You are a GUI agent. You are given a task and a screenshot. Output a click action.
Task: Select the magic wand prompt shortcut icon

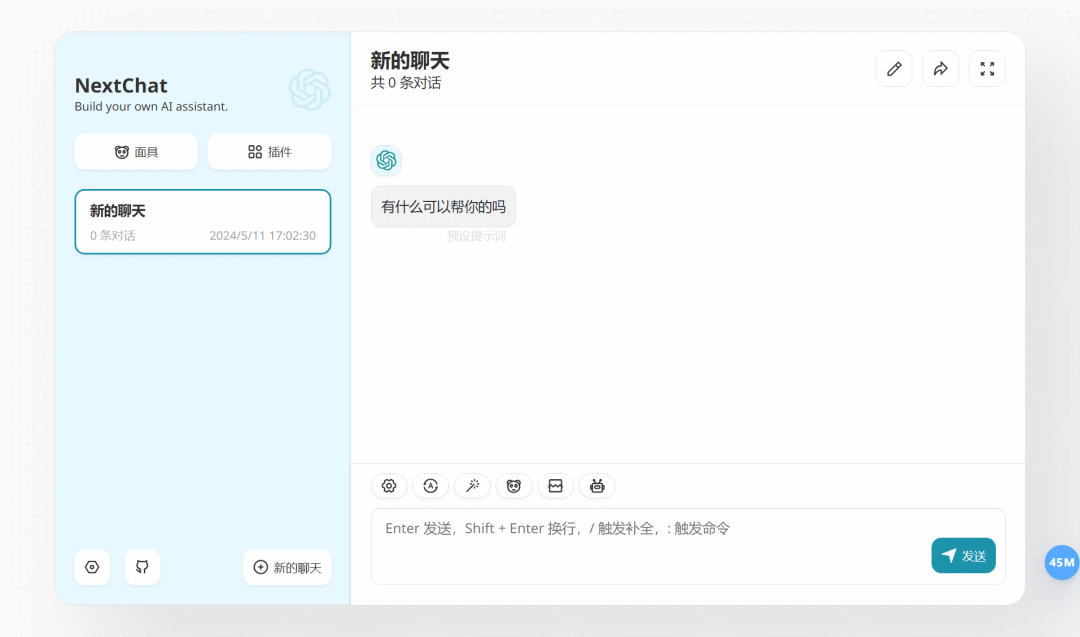tap(472, 486)
